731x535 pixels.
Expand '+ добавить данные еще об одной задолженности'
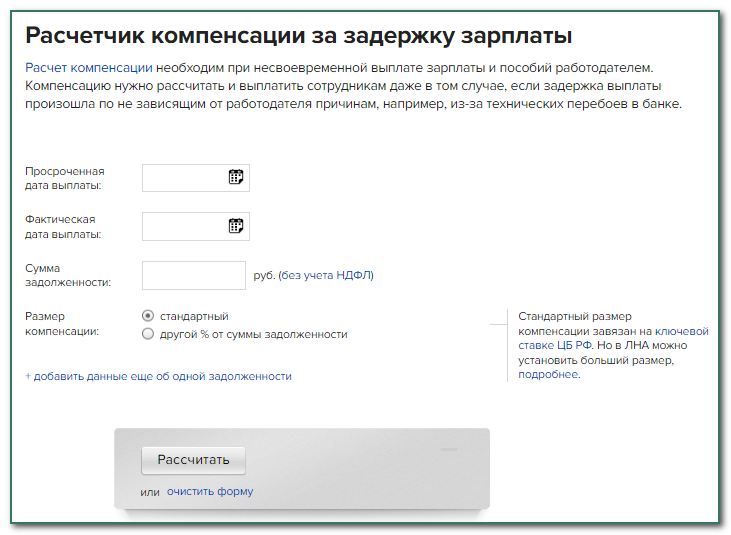point(158,376)
